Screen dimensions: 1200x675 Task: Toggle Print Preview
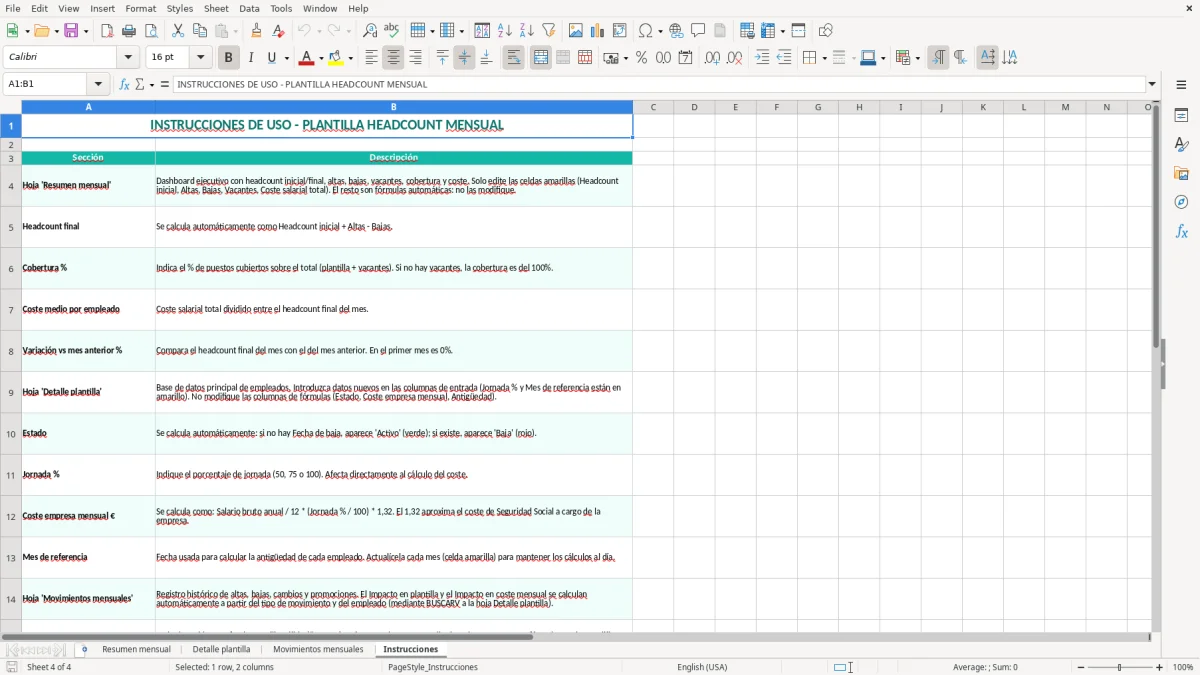151,31
